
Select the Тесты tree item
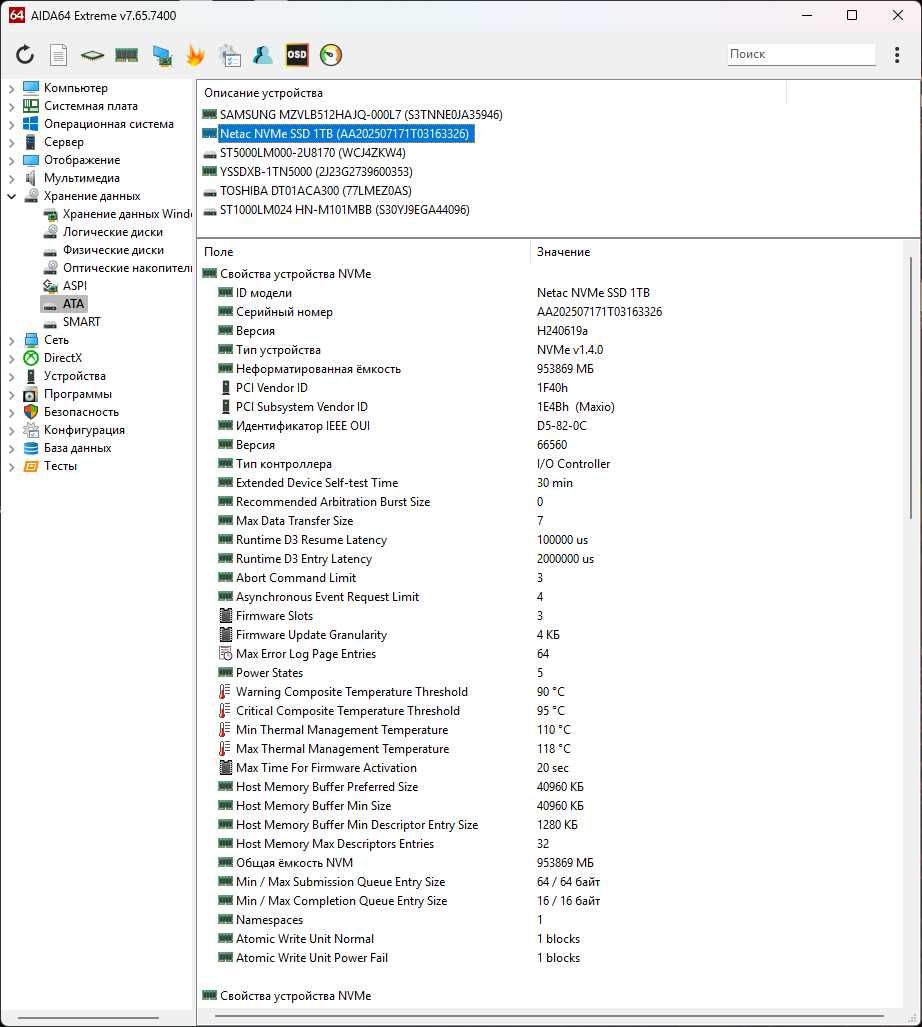(x=50, y=466)
